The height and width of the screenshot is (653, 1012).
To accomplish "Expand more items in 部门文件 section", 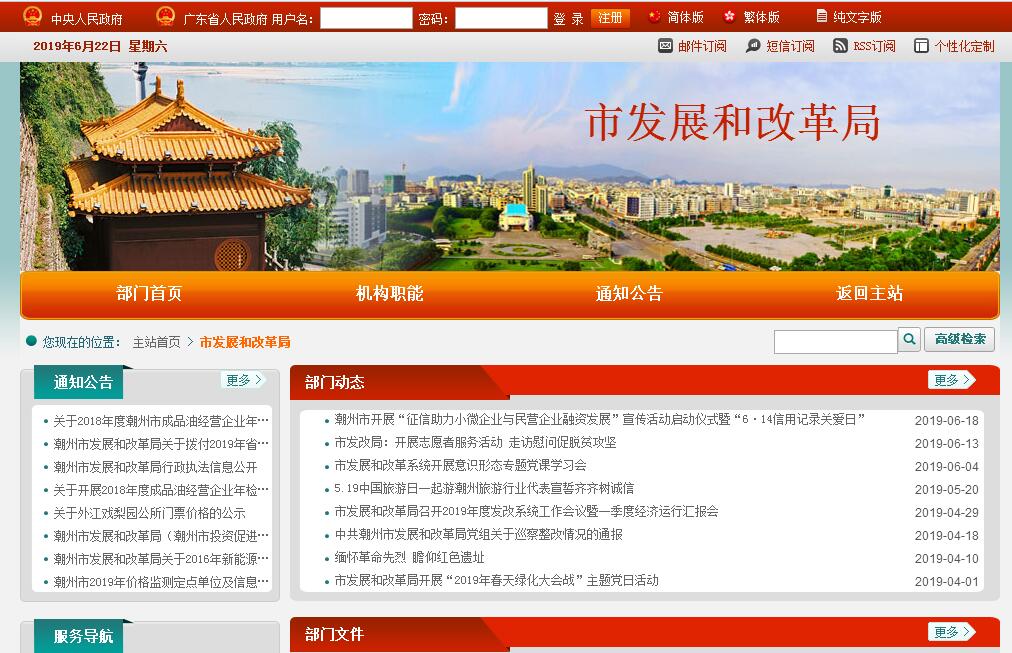I will pyautogui.click(x=950, y=632).
